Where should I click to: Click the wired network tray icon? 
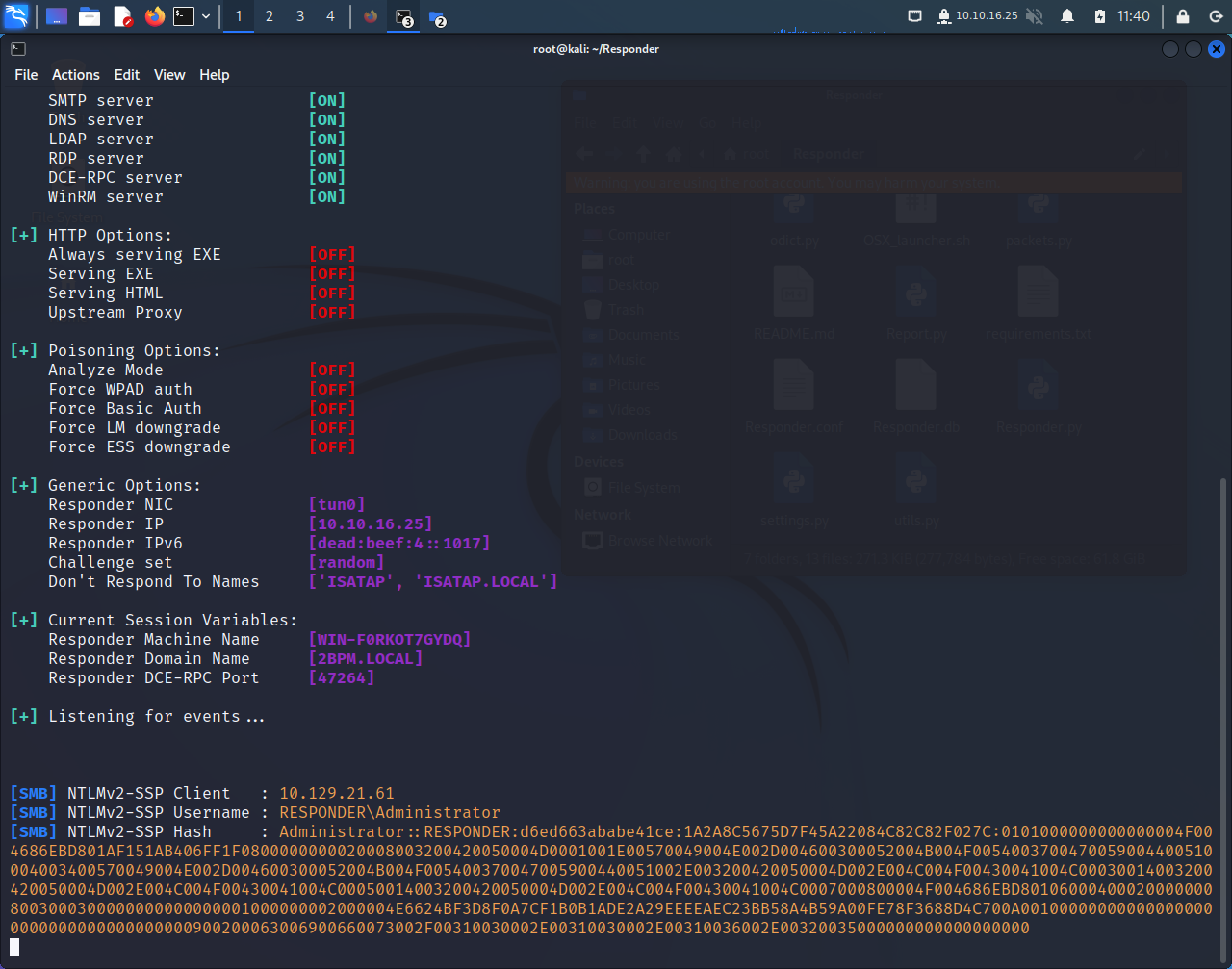point(915,16)
